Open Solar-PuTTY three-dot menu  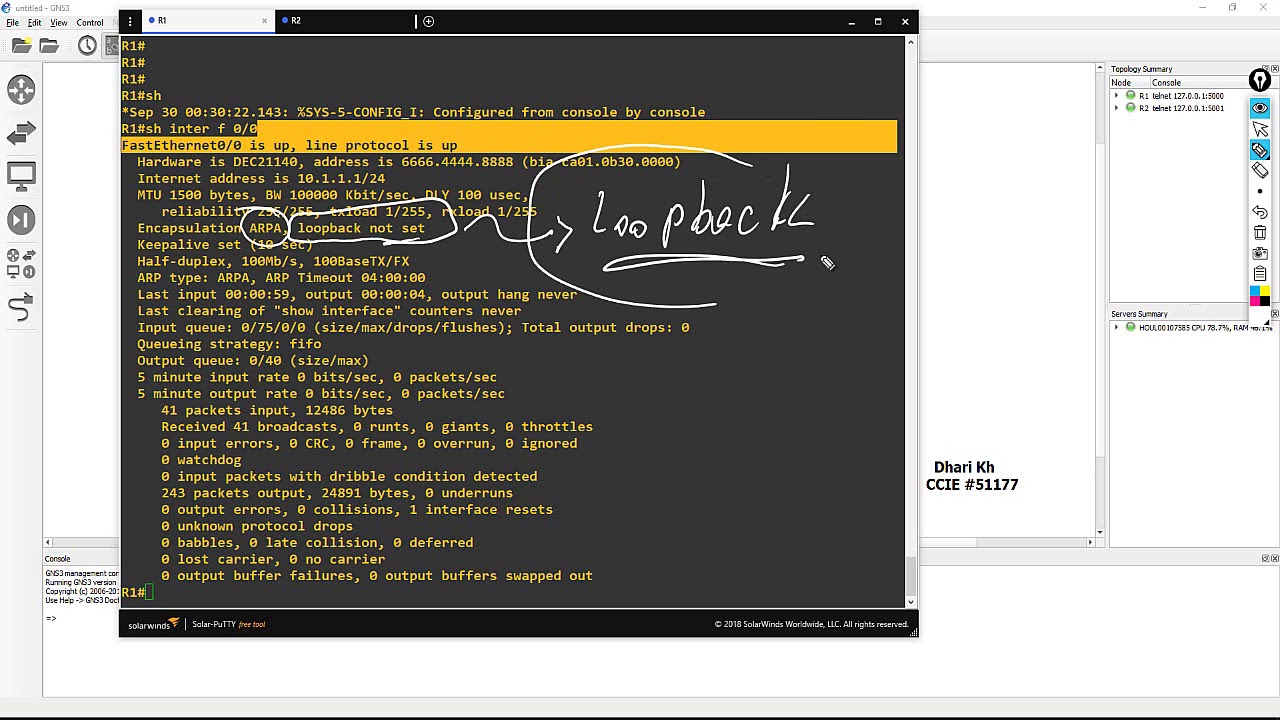click(130, 21)
